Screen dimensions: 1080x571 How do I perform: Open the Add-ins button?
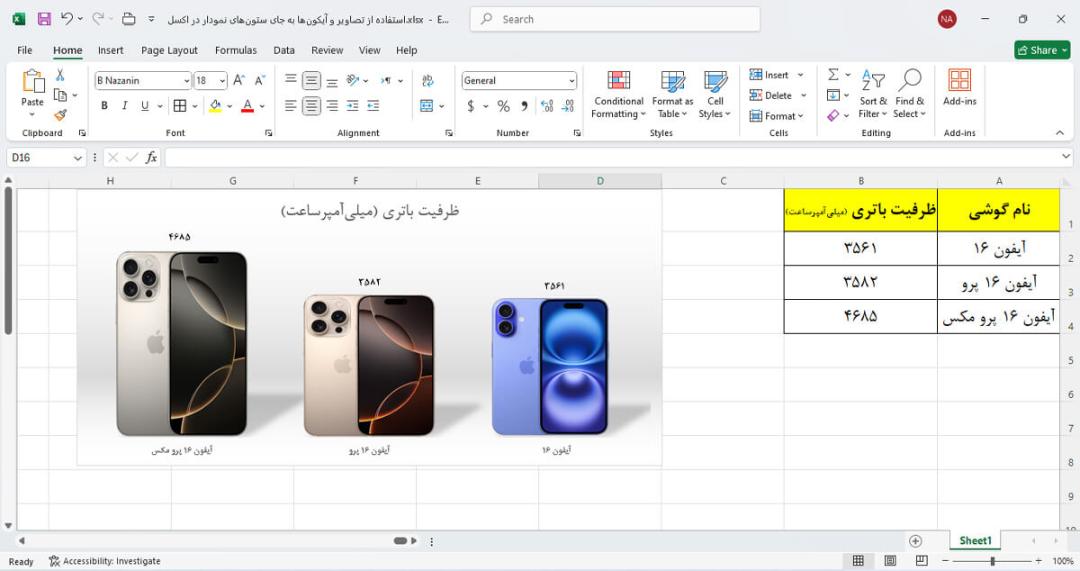(959, 87)
